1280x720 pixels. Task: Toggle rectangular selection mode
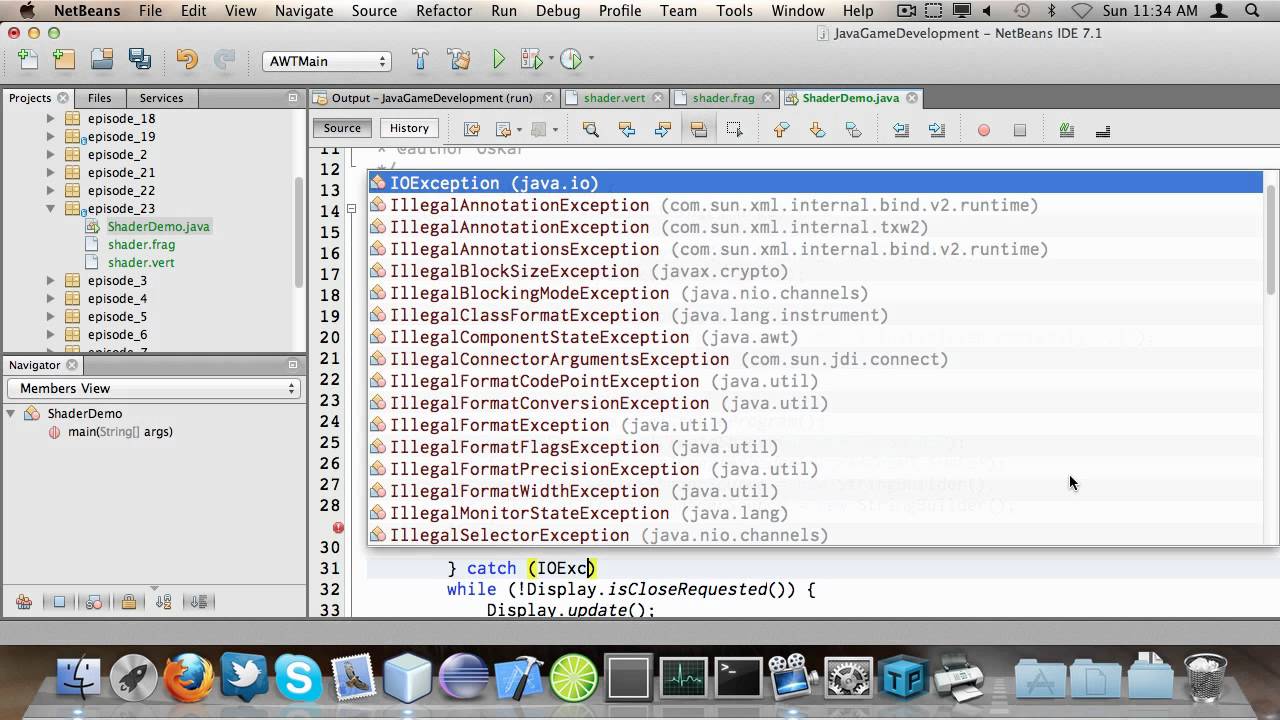[734, 130]
